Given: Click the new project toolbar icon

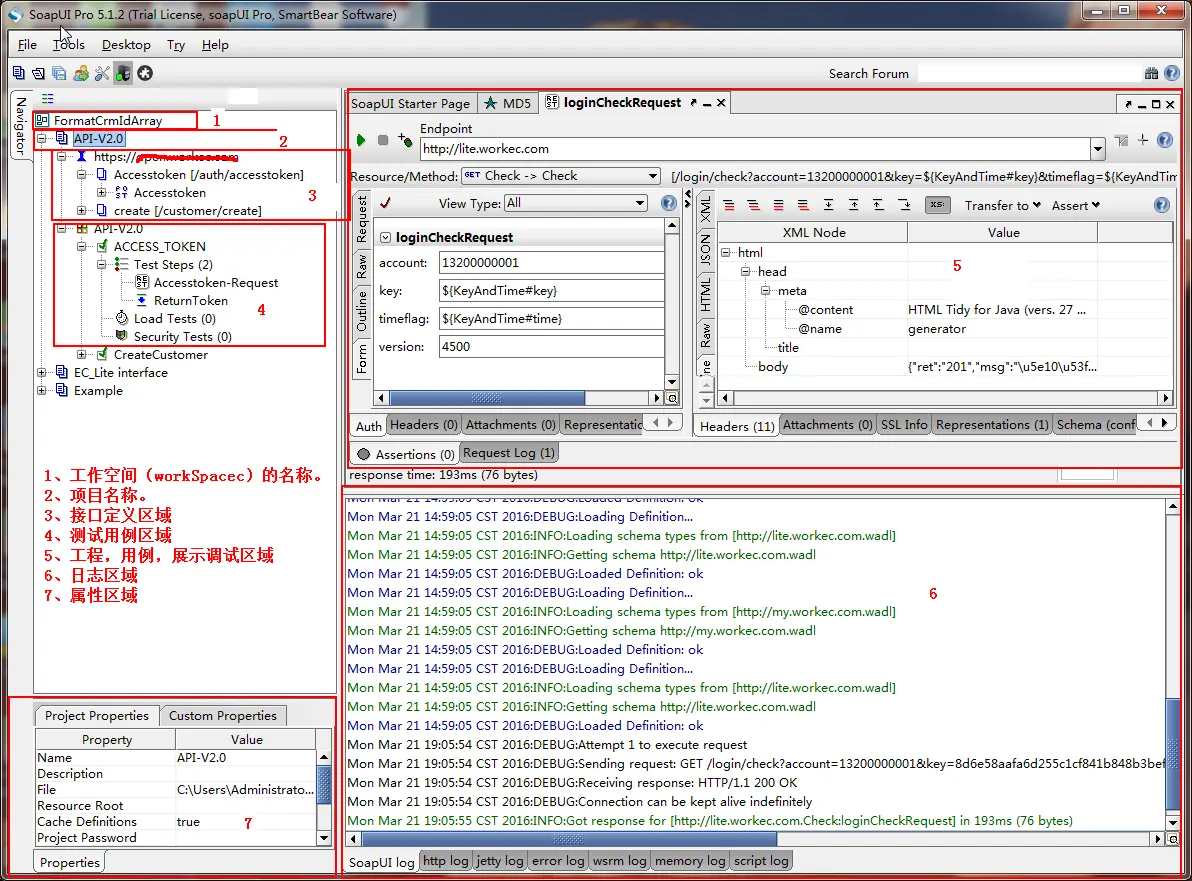Looking at the screenshot, I should point(18,73).
